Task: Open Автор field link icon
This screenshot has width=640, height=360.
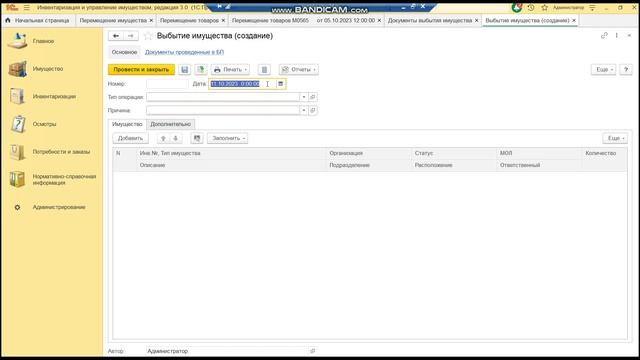Action: [x=313, y=351]
